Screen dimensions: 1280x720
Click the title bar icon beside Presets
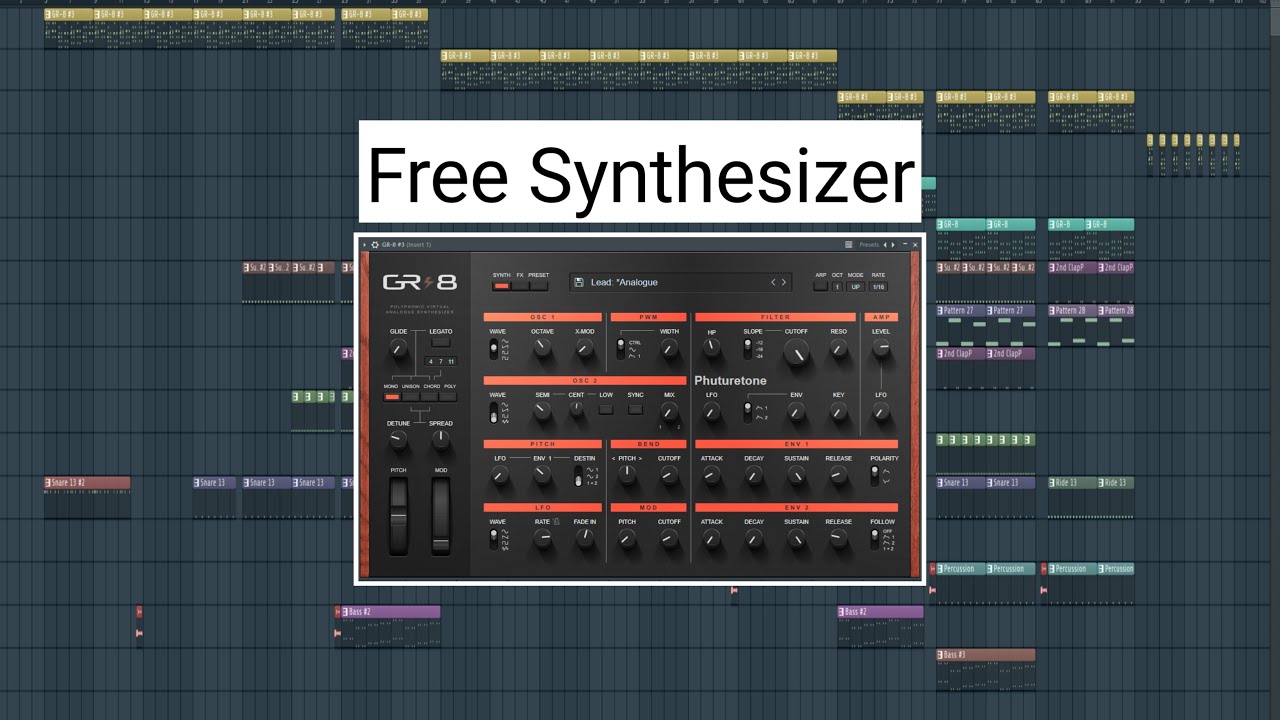pyautogui.click(x=849, y=244)
